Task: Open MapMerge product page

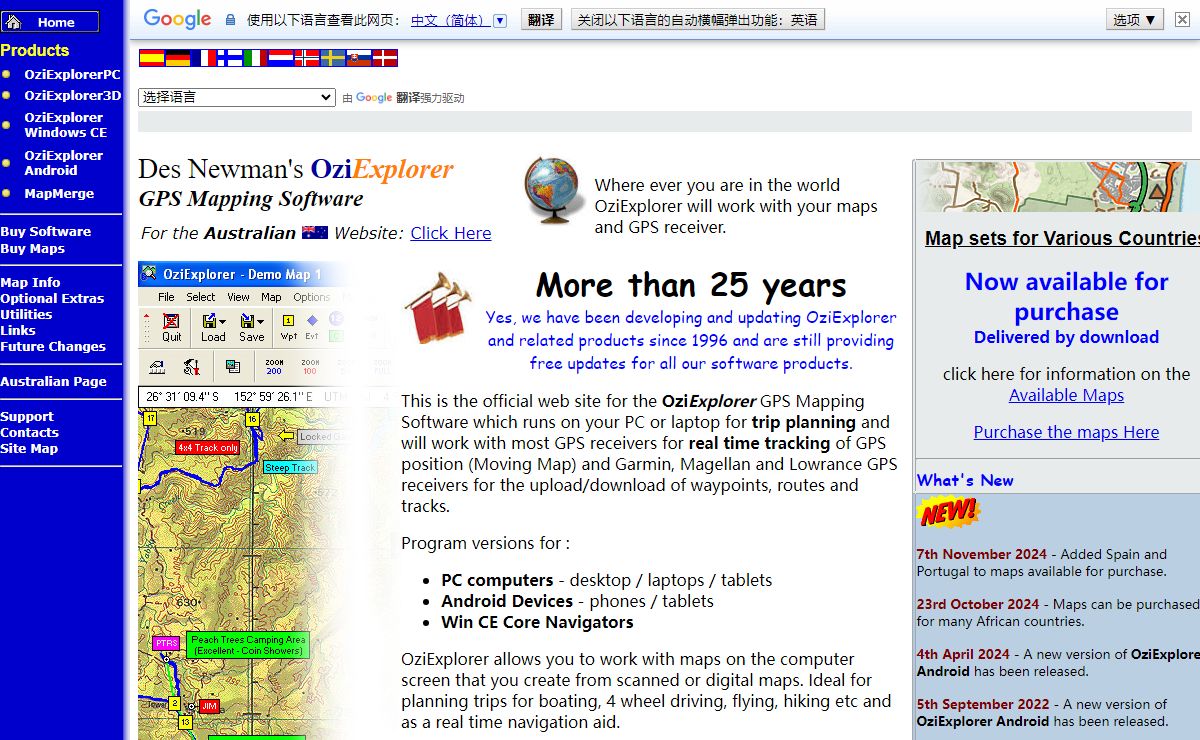Action: pyautogui.click(x=59, y=194)
